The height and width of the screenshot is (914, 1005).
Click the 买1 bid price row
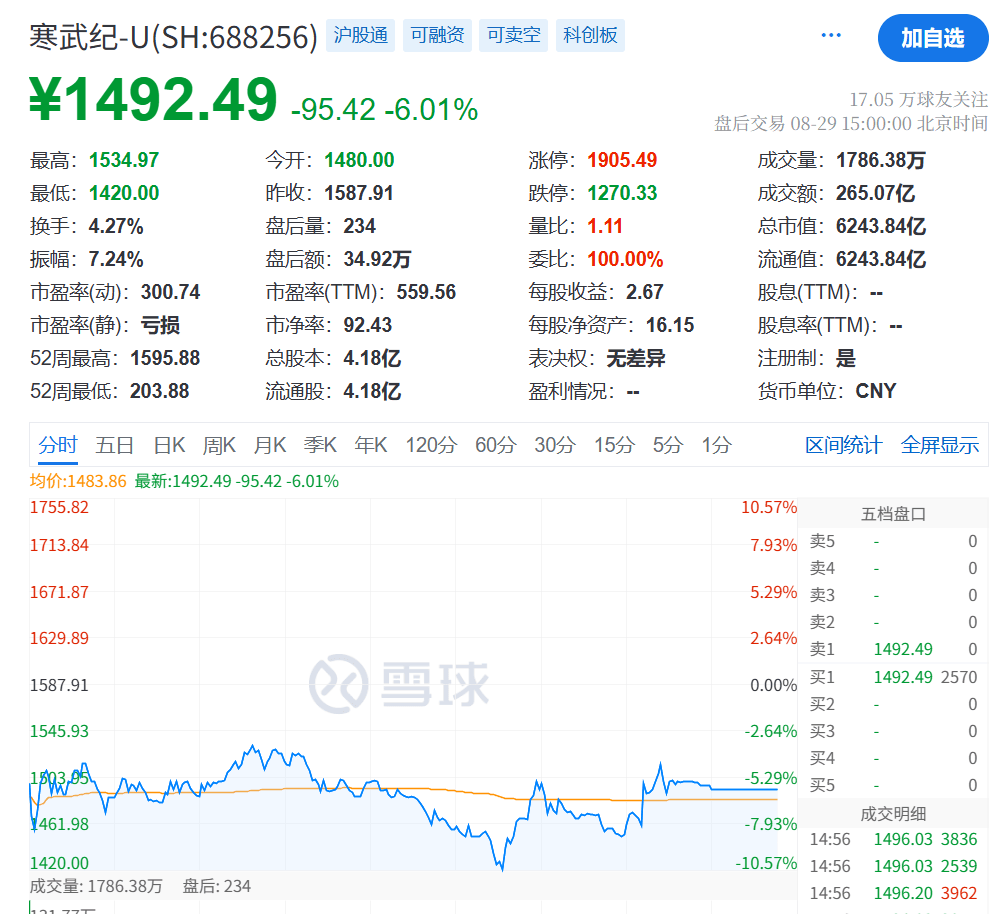point(905,677)
